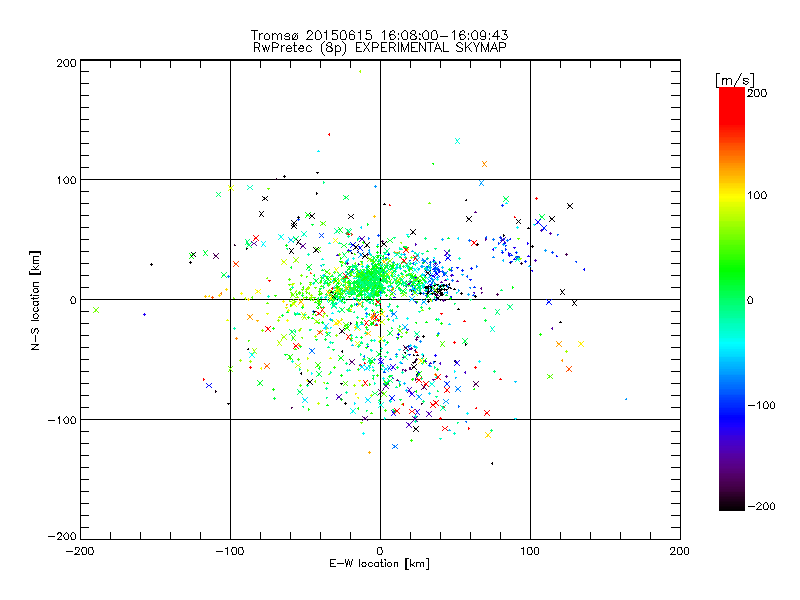The width and height of the screenshot is (800, 600).
Task: Click the x-axis tick label '-200'
Action: (80, 551)
